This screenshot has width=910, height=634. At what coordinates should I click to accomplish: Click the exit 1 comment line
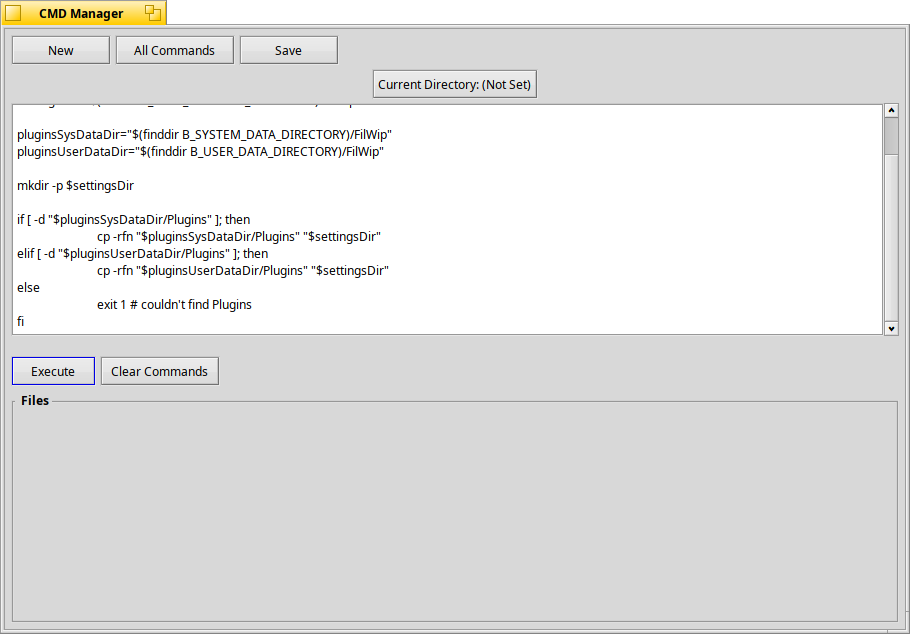pyautogui.click(x=174, y=305)
